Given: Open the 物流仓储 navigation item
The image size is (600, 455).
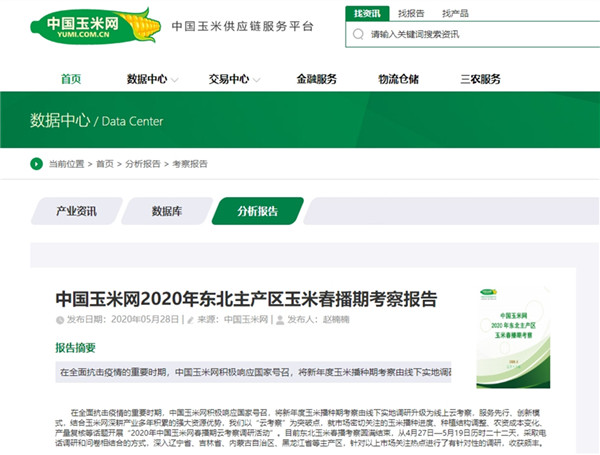Looking at the screenshot, I should 398,79.
